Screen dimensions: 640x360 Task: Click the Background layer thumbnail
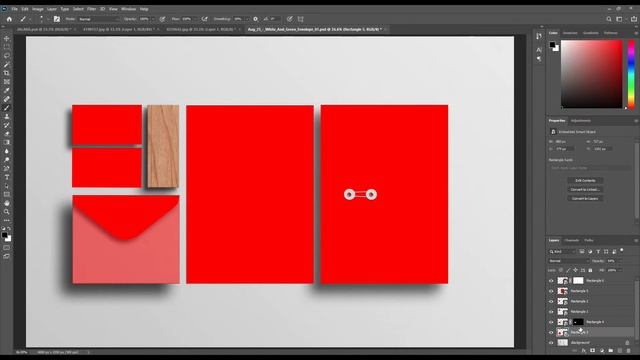click(x=562, y=343)
